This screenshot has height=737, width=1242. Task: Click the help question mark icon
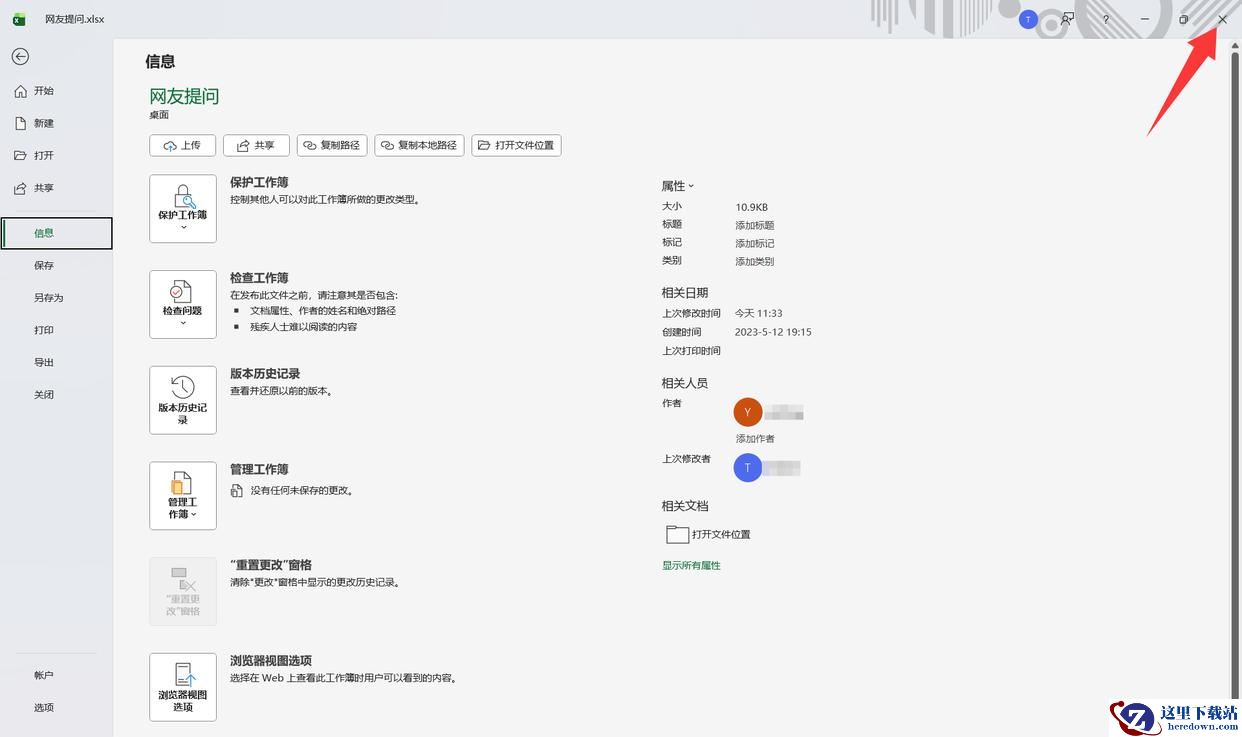(1106, 19)
